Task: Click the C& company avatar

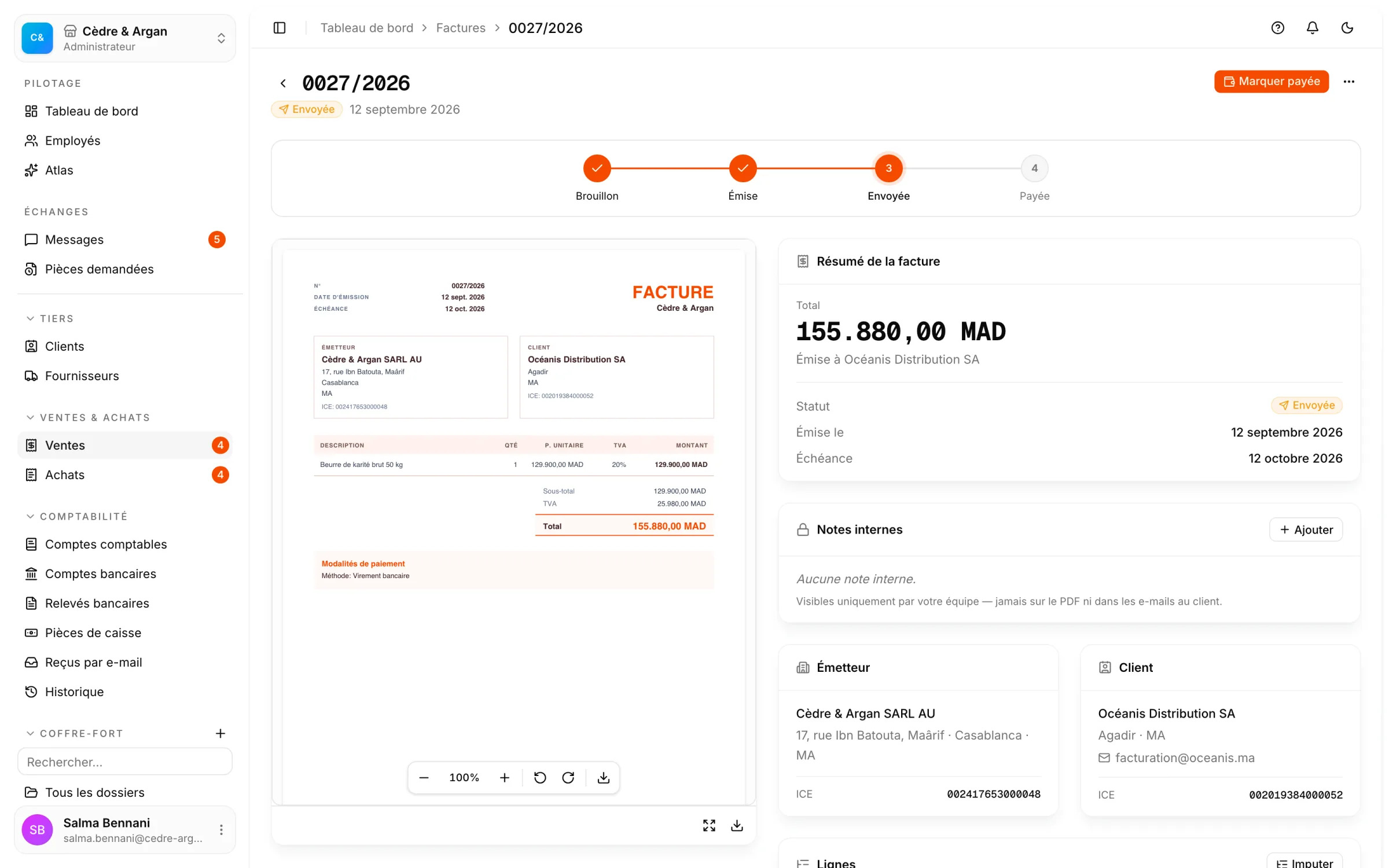Action: pos(37,38)
